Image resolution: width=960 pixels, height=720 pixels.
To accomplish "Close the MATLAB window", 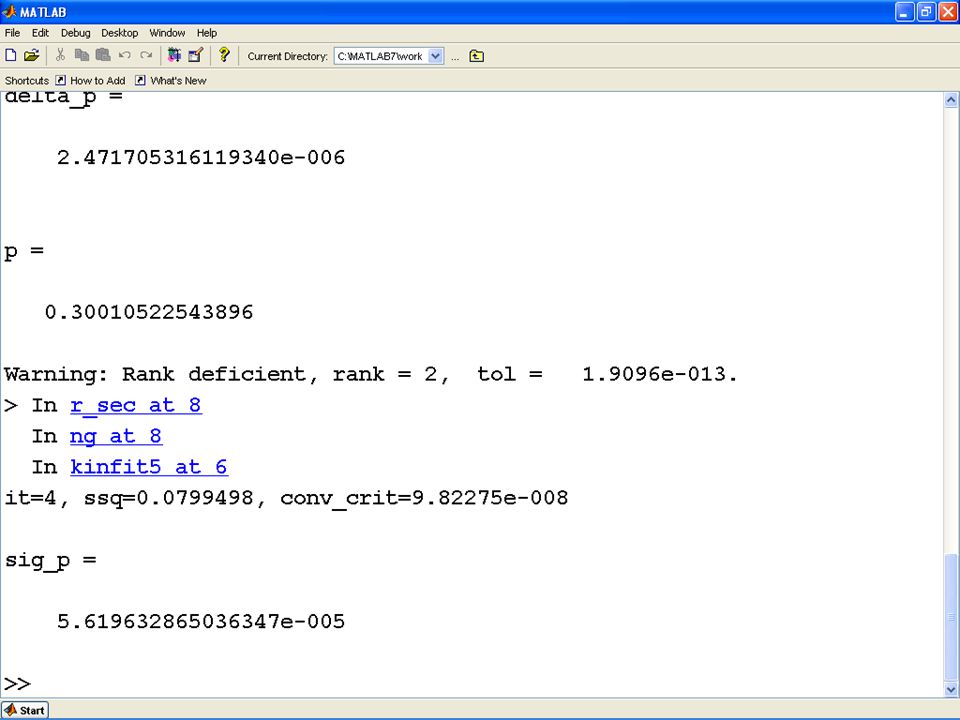I will point(948,12).
